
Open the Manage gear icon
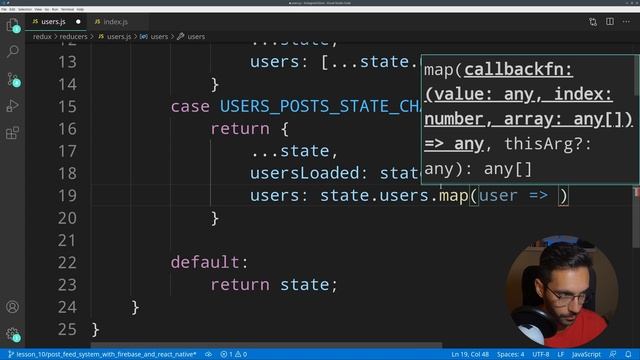pos(13,334)
